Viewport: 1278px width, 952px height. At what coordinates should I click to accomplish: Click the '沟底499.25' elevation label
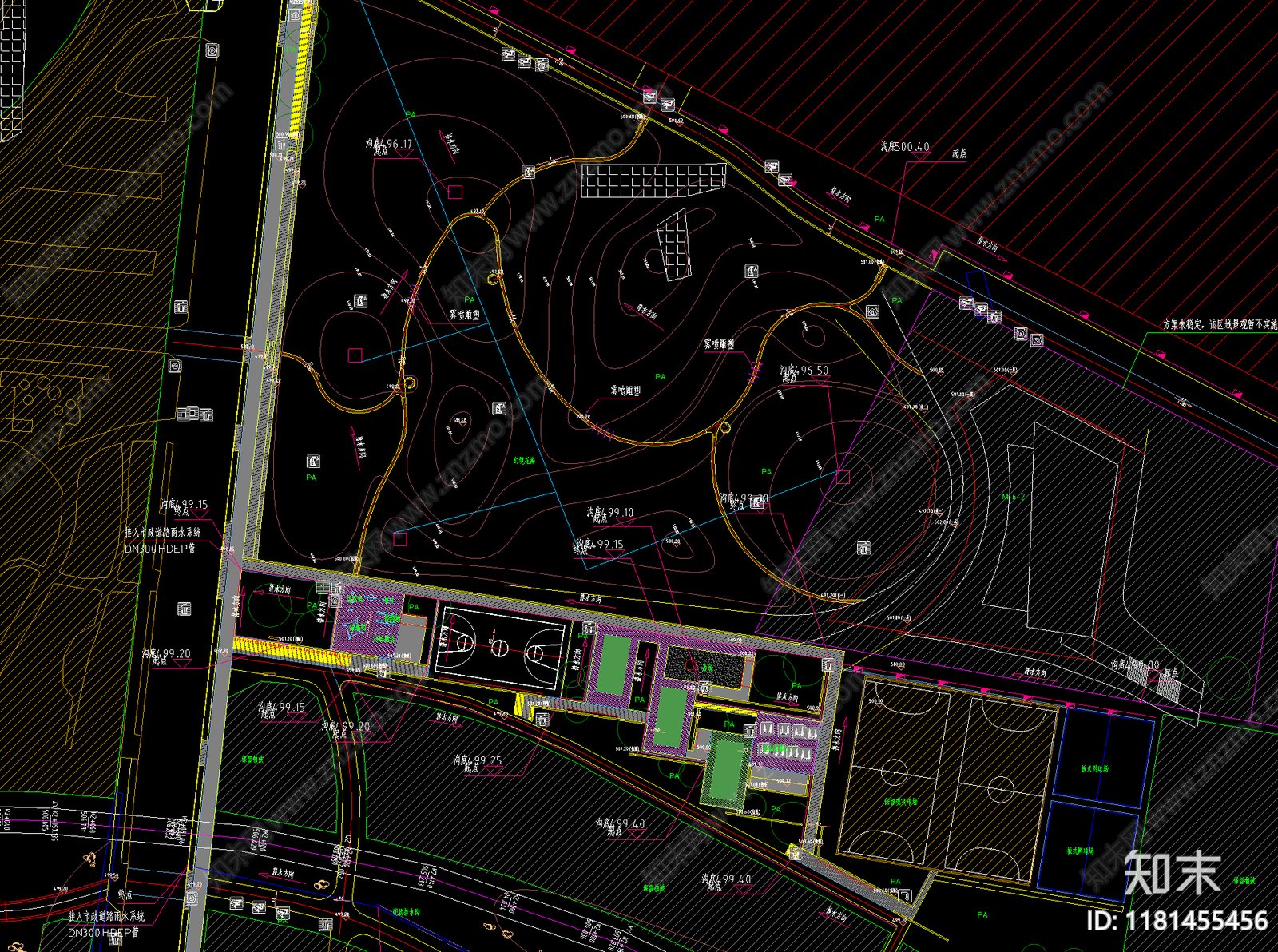pyautogui.click(x=478, y=760)
